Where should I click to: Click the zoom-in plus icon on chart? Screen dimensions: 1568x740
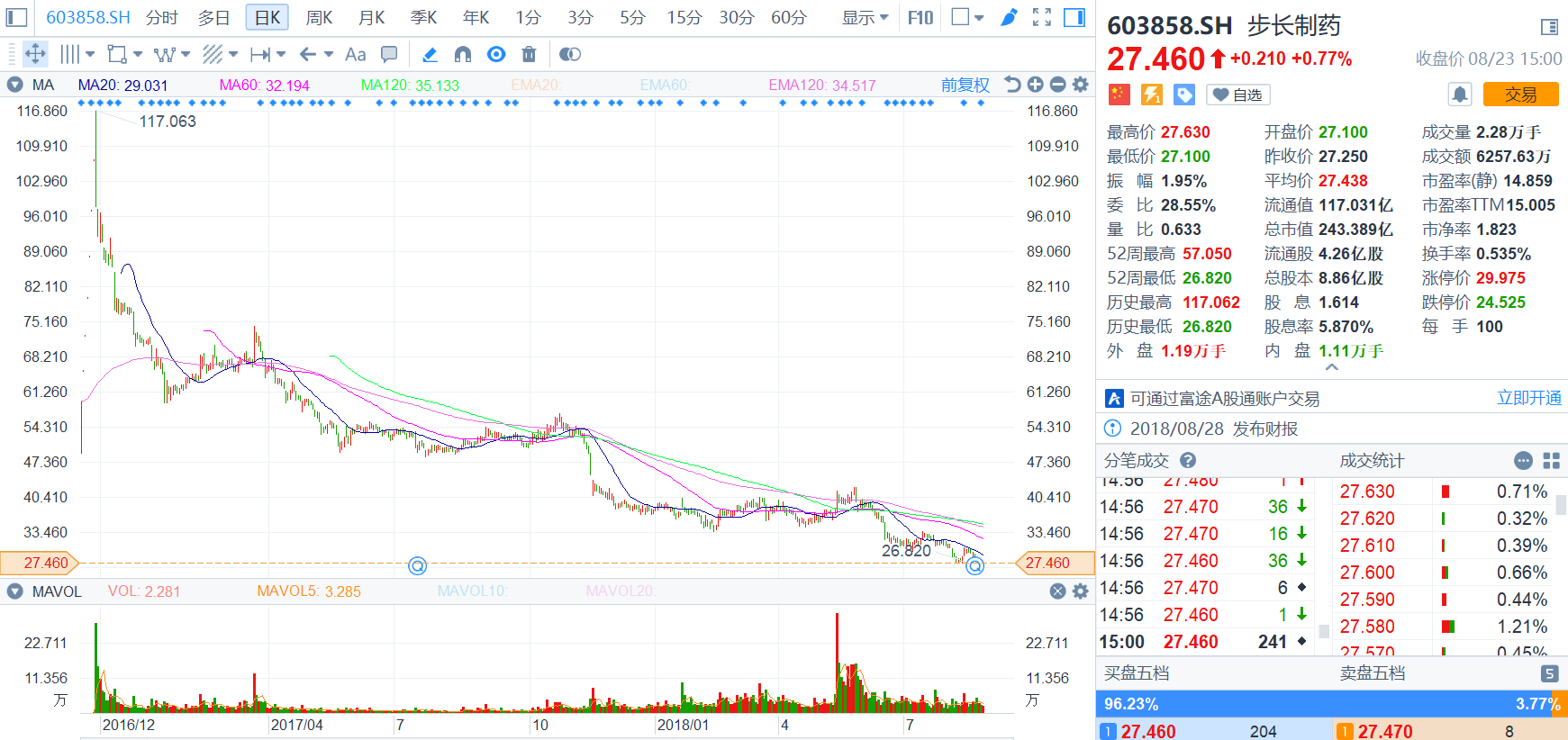click(1036, 85)
